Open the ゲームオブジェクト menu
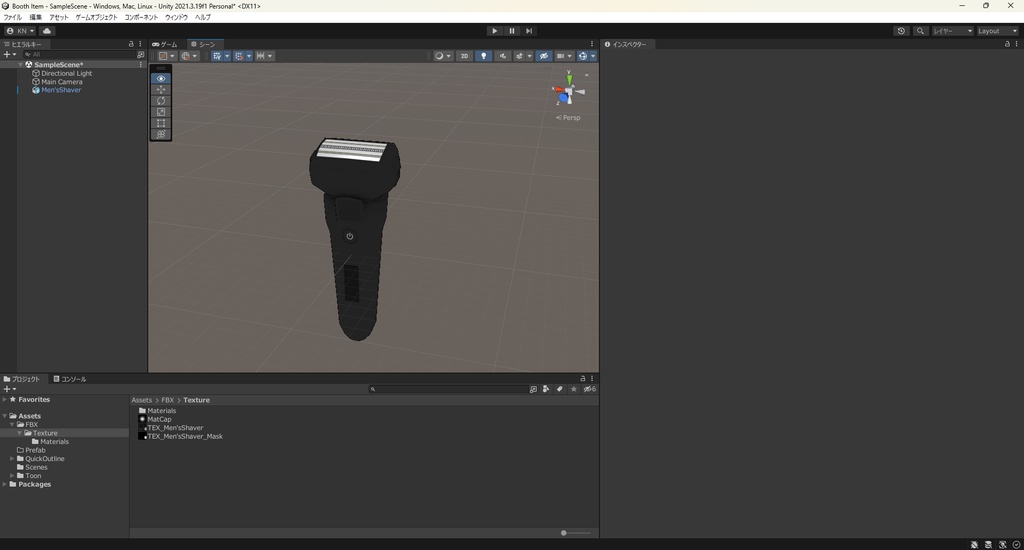The image size is (1024, 550). point(96,18)
